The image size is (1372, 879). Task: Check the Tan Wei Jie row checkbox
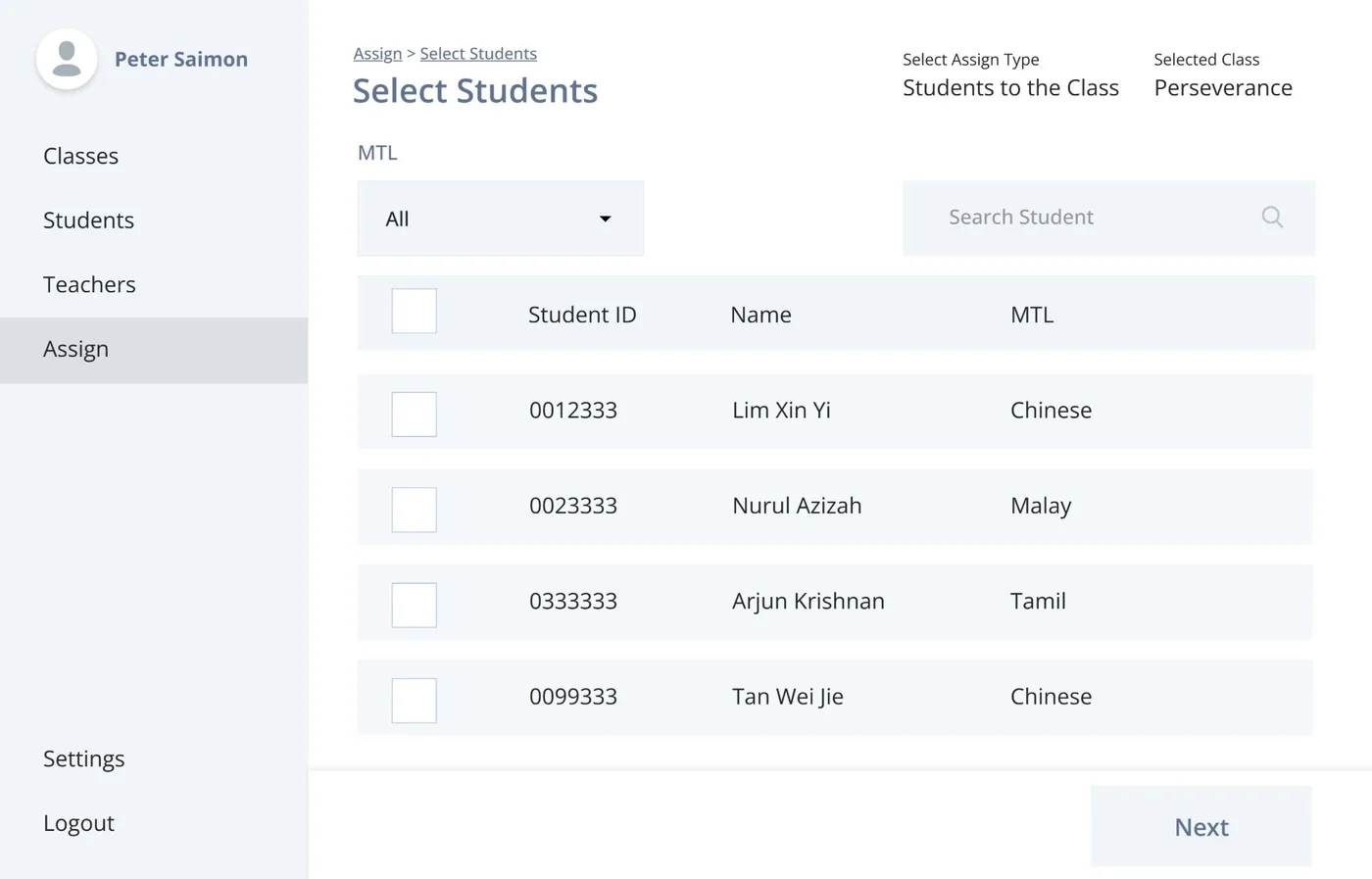tap(415, 701)
